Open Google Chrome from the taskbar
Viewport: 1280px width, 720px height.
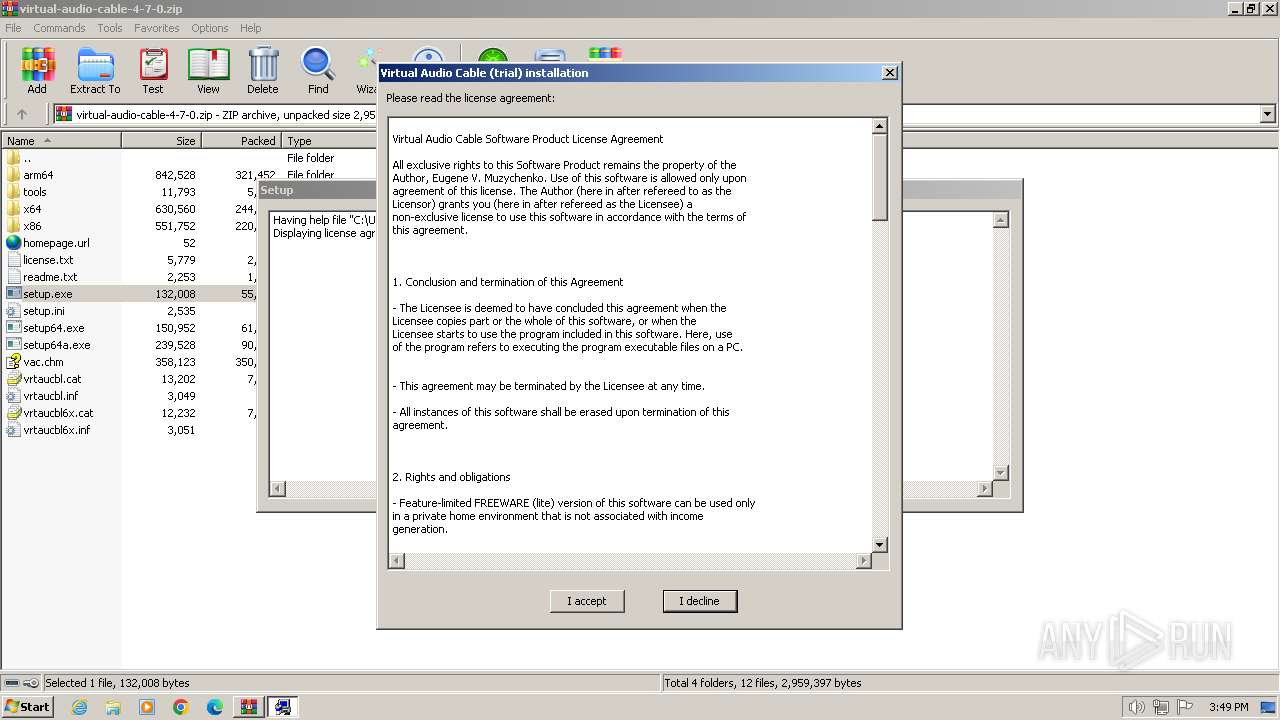coord(181,707)
